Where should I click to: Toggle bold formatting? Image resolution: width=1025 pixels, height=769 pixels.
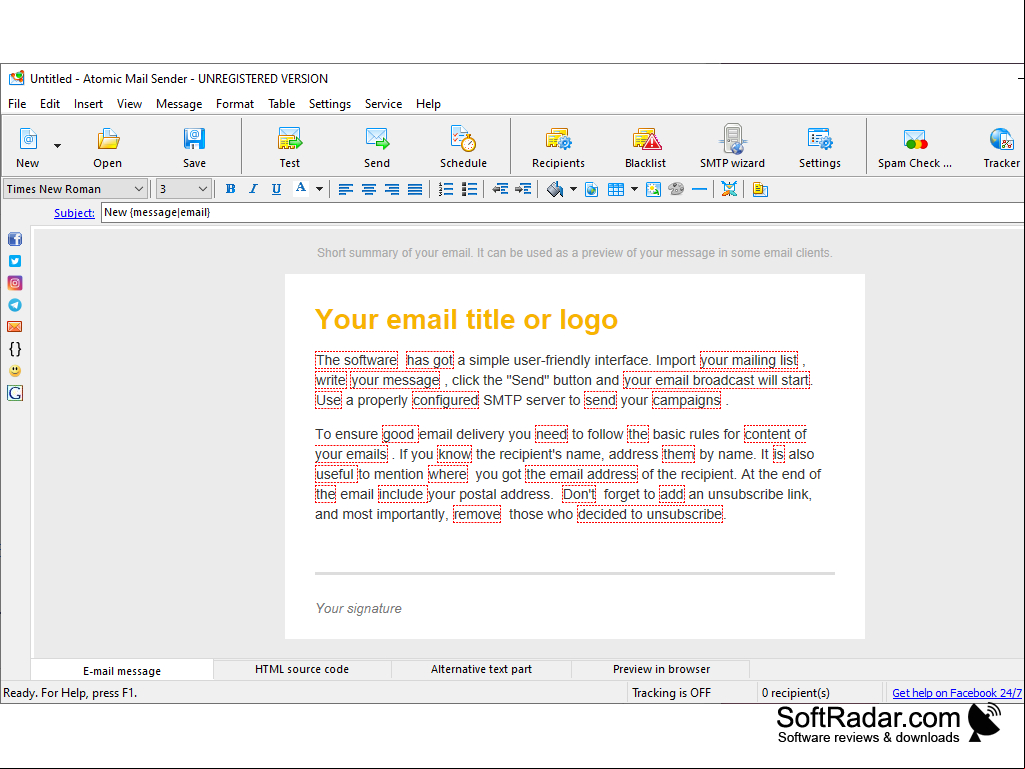[x=230, y=189]
